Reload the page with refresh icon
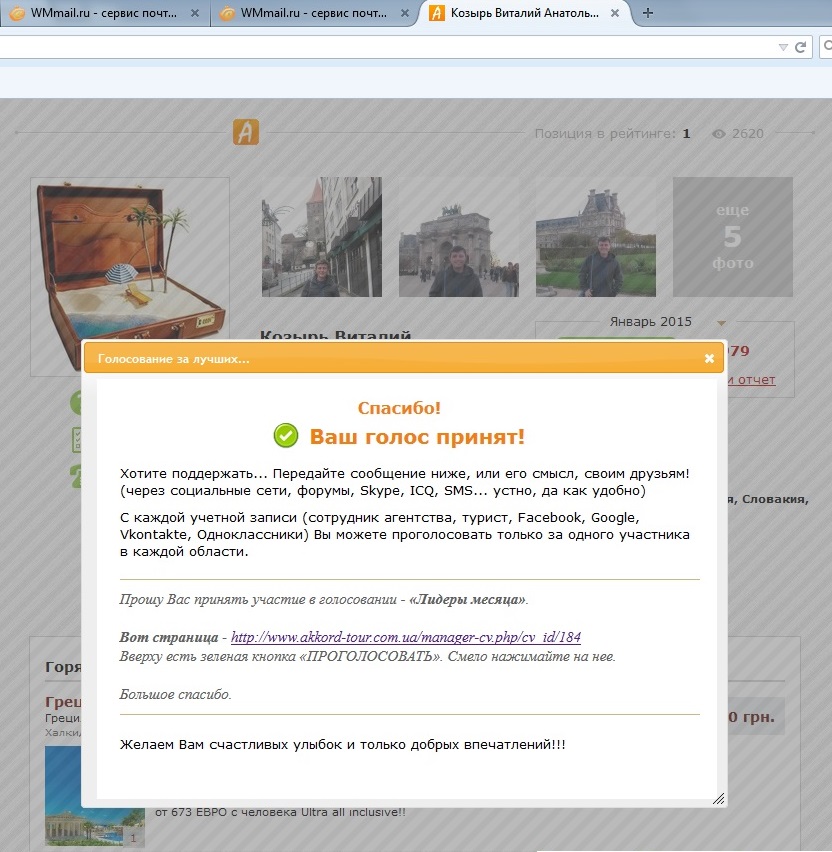 (800, 47)
